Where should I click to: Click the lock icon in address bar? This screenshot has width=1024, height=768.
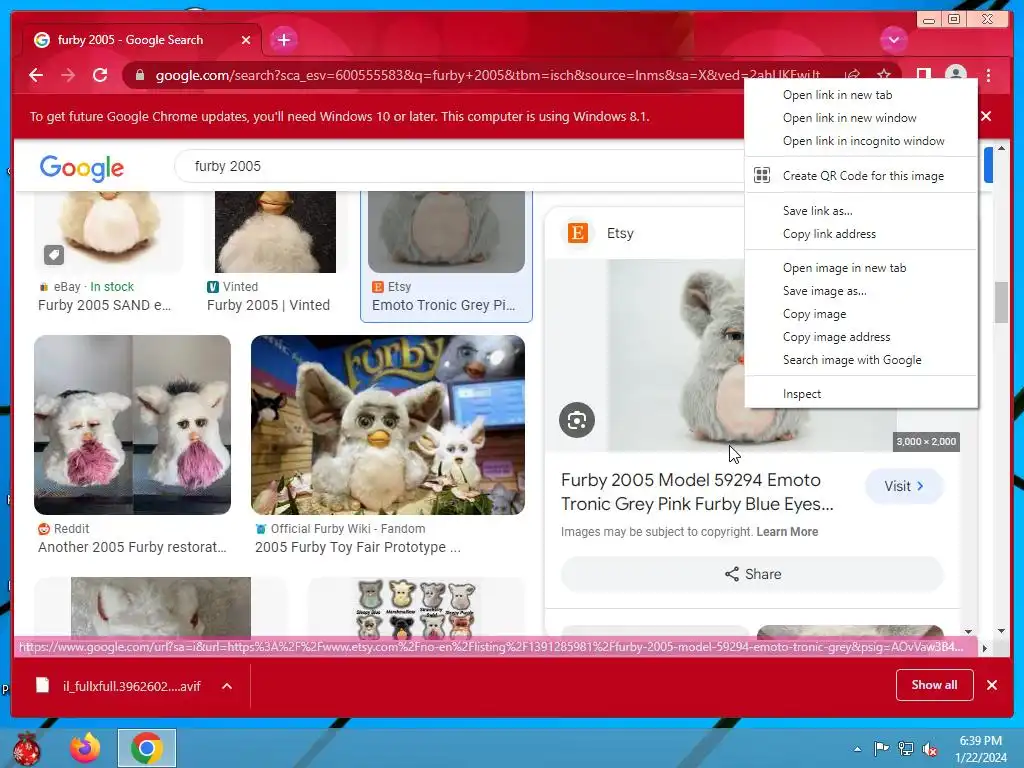coord(139,75)
